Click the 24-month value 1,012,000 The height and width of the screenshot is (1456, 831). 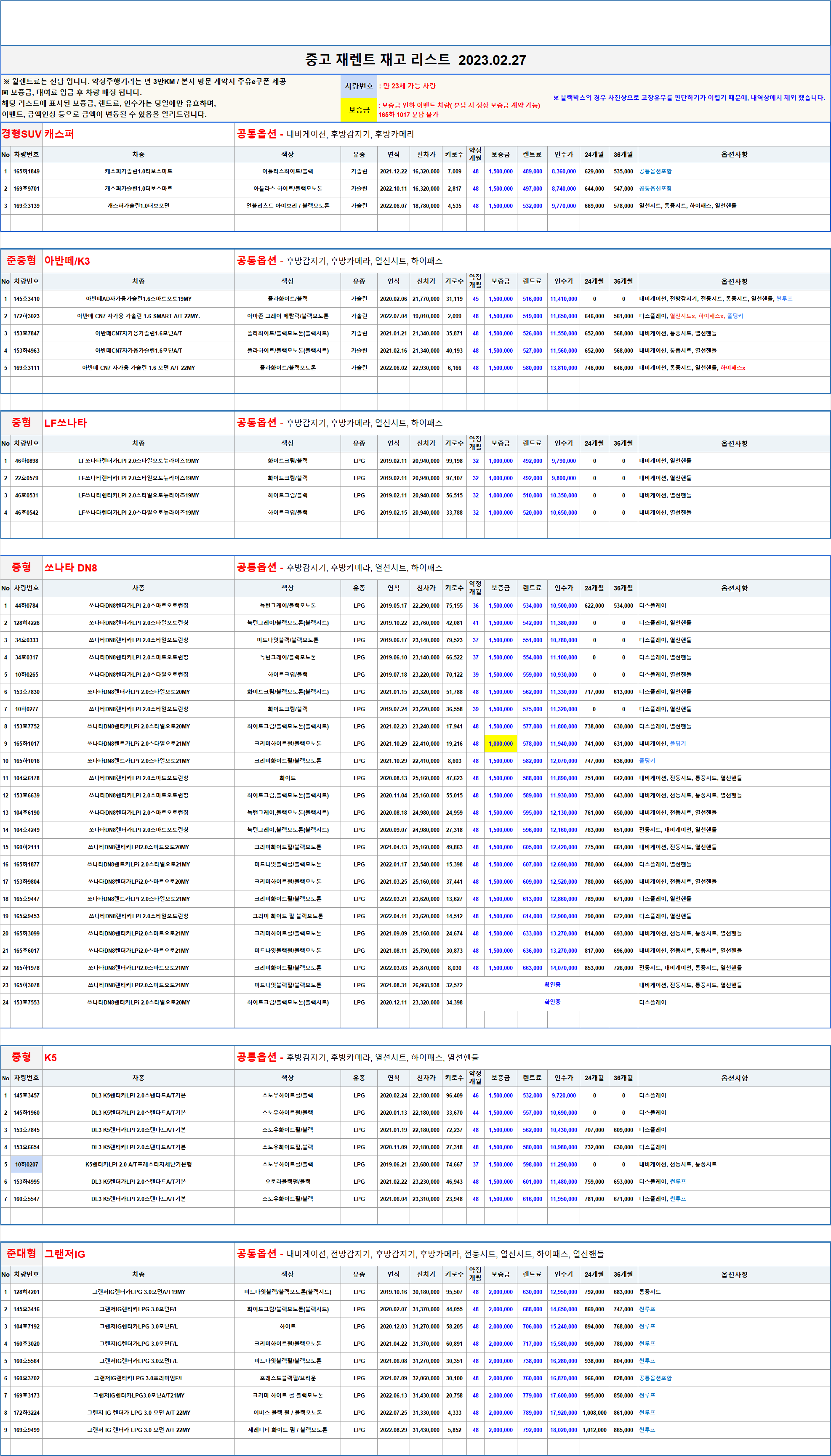pyautogui.click(x=594, y=1430)
